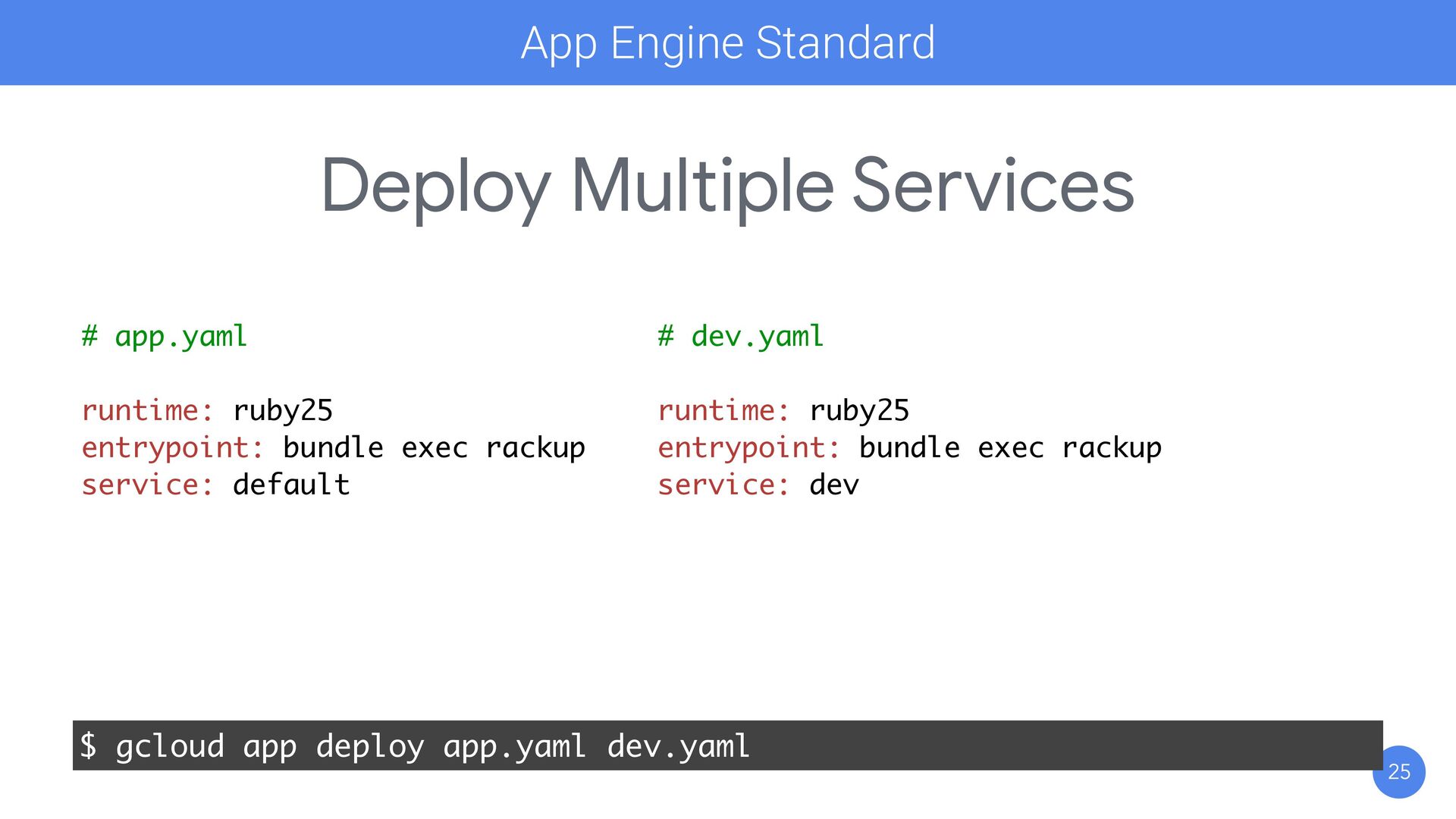The height and width of the screenshot is (819, 1456).
Task: Click the '# app.yaml' comment line
Action: [x=165, y=336]
